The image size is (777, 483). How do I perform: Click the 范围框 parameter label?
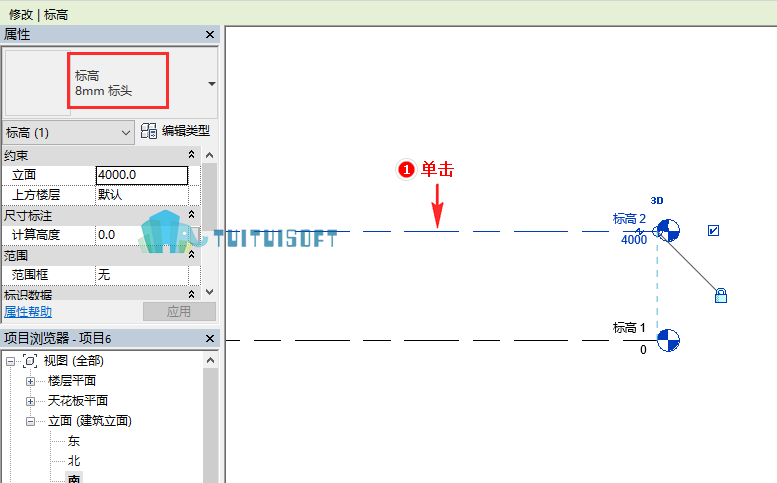coord(30,274)
